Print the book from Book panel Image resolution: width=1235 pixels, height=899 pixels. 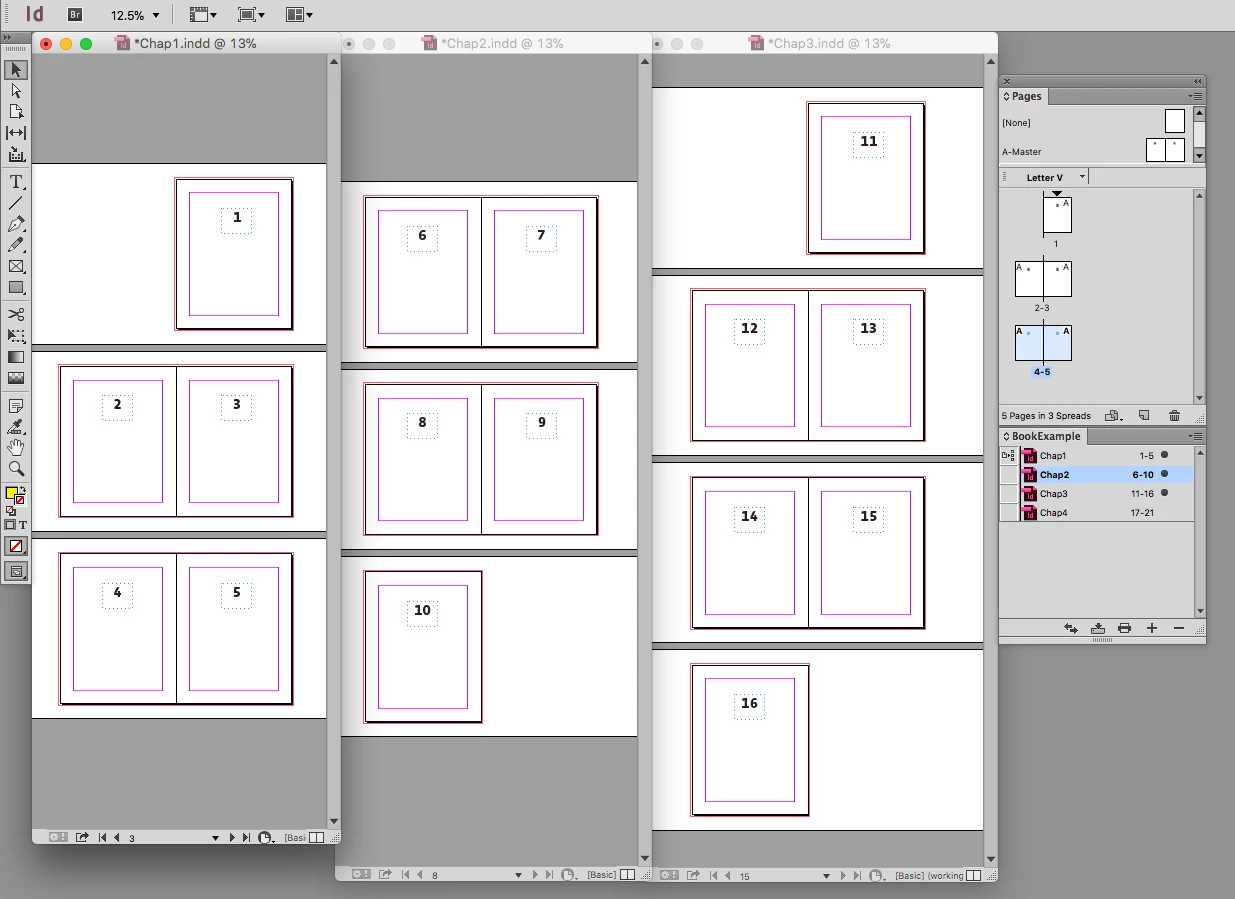pyautogui.click(x=1125, y=628)
